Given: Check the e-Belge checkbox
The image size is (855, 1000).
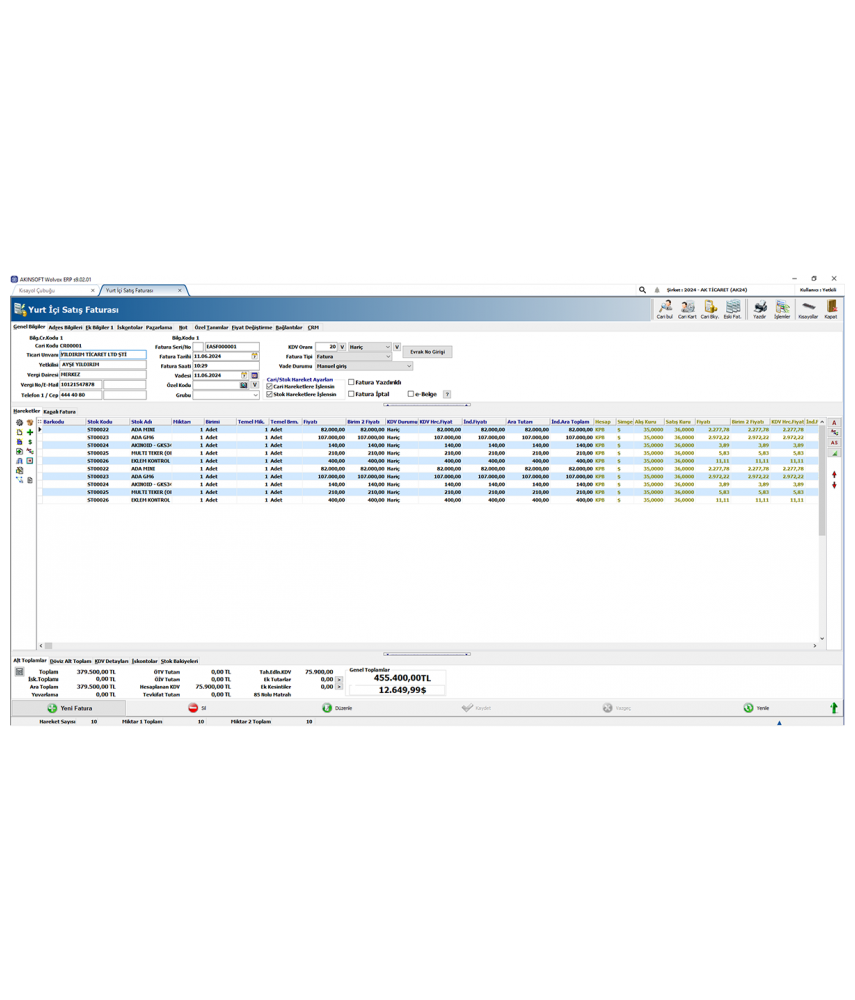Looking at the screenshot, I should pyautogui.click(x=411, y=394).
